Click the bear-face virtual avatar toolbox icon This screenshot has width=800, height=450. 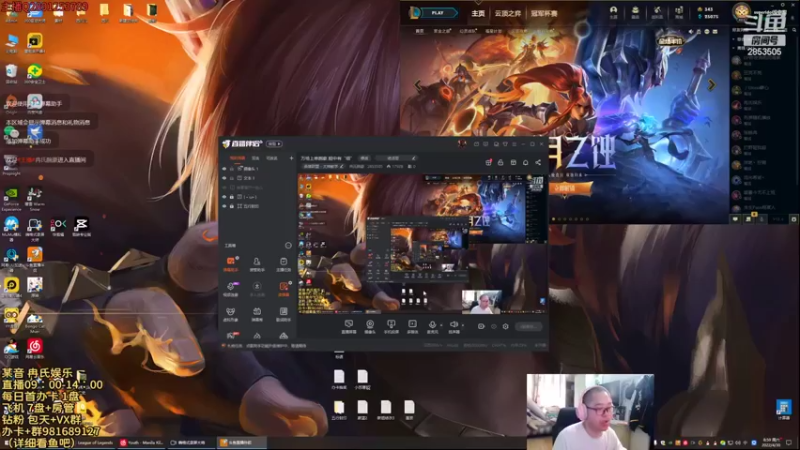tap(231, 314)
